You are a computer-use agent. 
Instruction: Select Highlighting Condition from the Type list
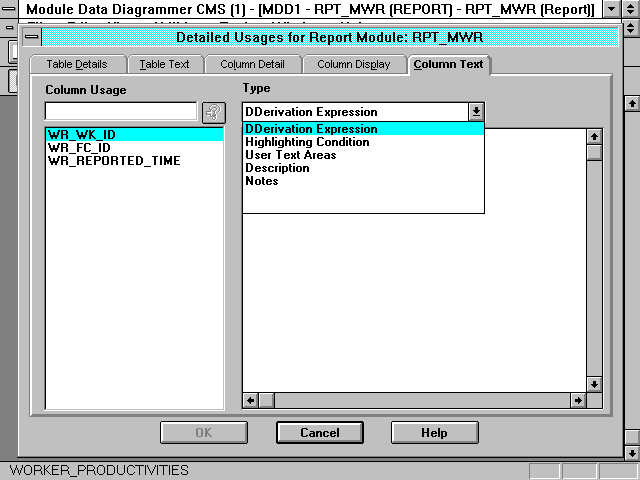tap(307, 142)
